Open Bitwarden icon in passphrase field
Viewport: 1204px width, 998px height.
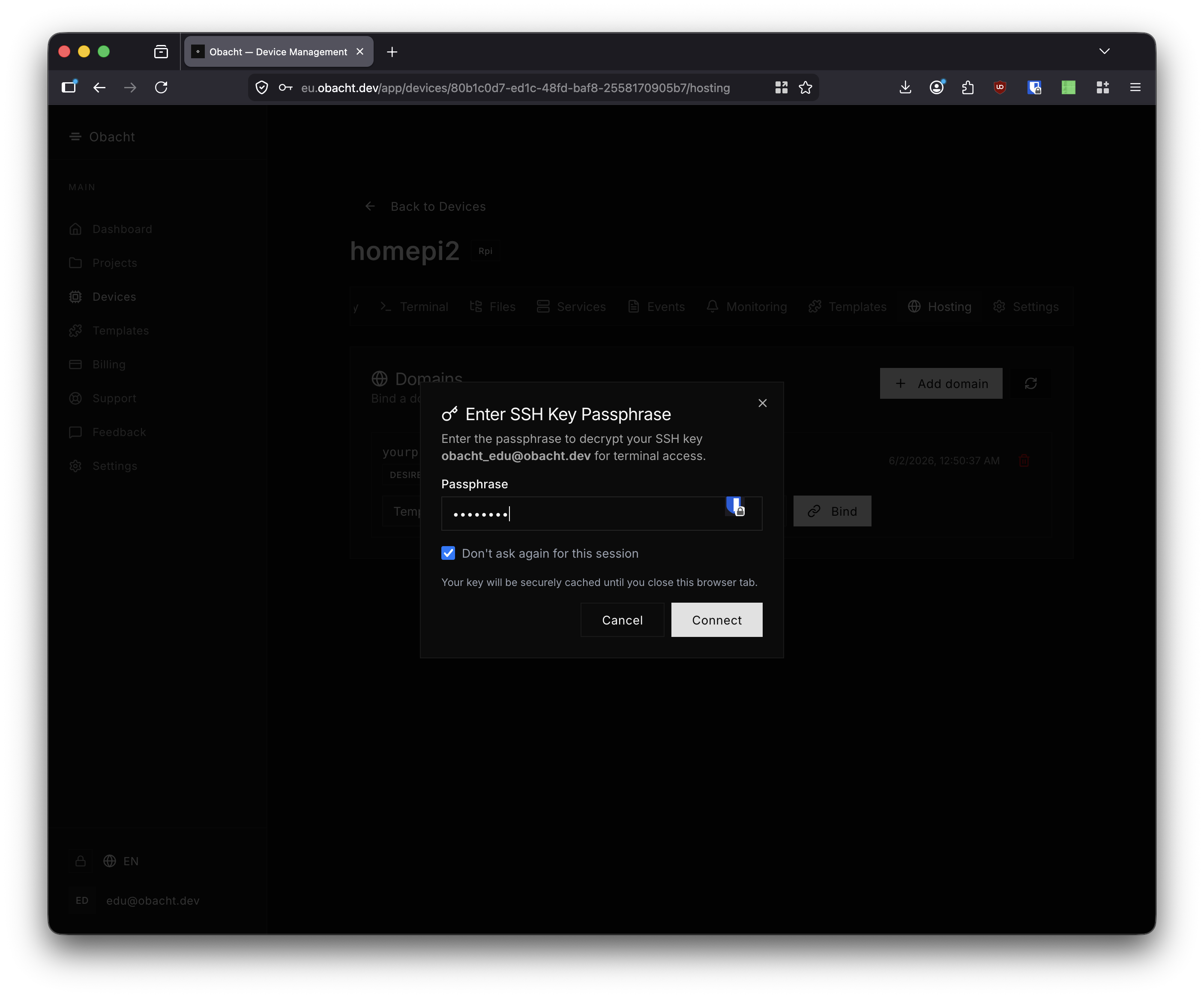click(x=736, y=507)
